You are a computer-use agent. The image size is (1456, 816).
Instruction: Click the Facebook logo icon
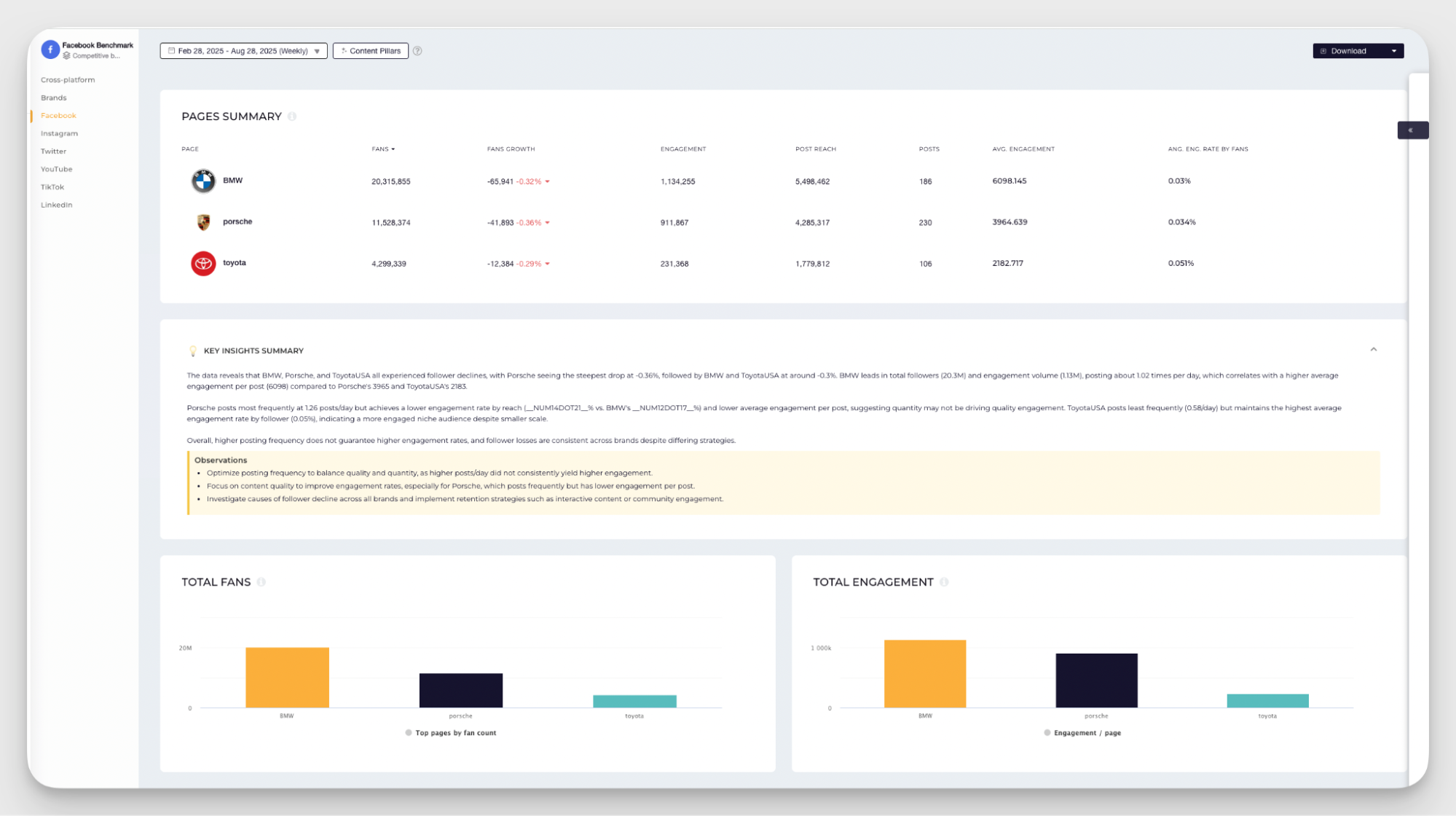50,50
